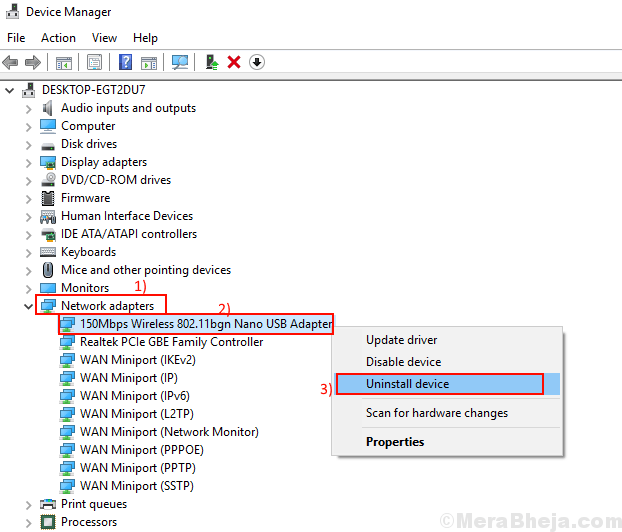Click the Print queues printer icon
The height and width of the screenshot is (532, 622).
click(x=48, y=504)
